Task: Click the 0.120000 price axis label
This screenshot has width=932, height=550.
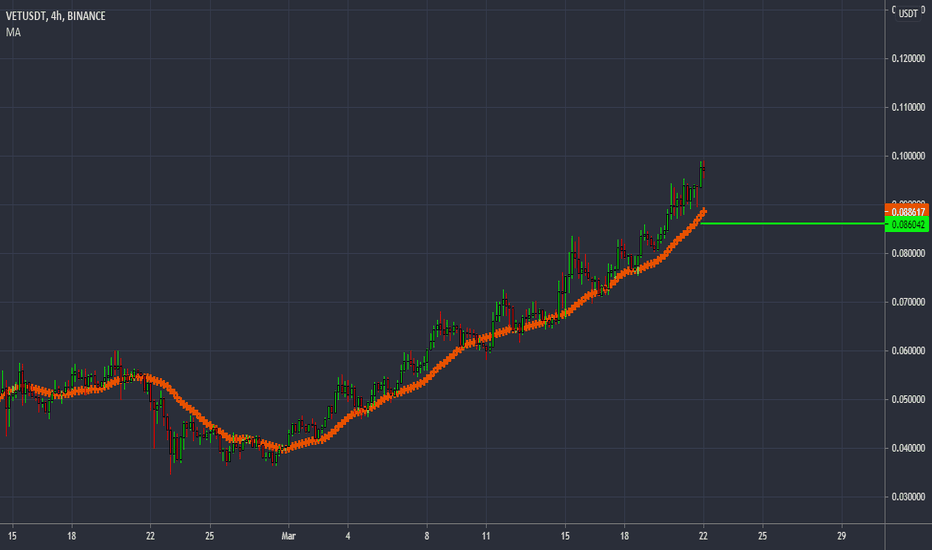Action: pos(908,58)
